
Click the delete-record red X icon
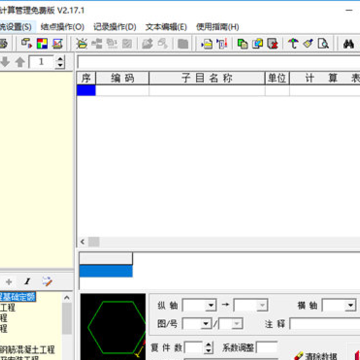(273, 44)
